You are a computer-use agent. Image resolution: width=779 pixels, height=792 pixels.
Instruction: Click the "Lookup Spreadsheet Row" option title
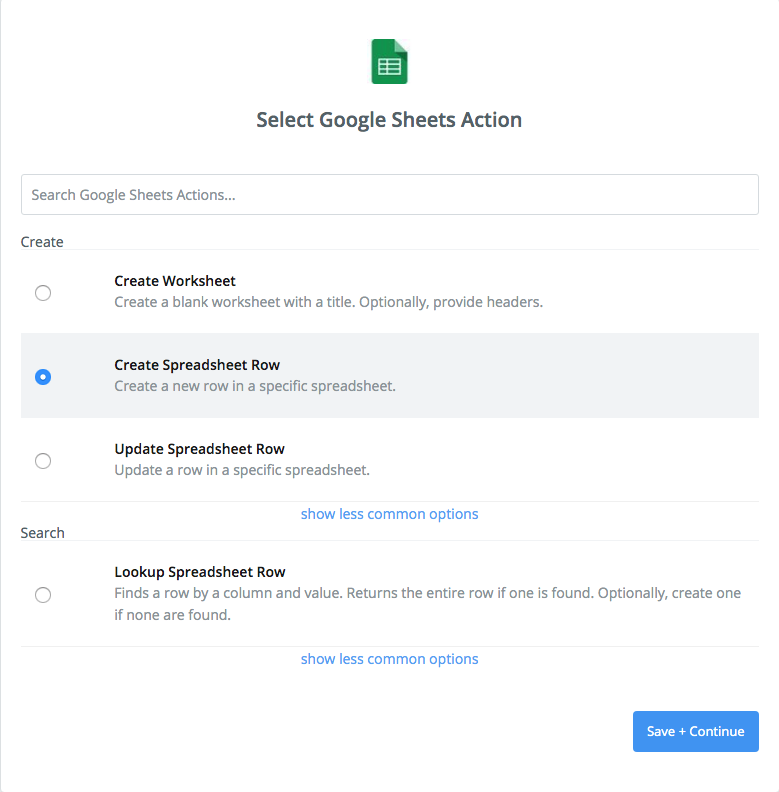200,572
